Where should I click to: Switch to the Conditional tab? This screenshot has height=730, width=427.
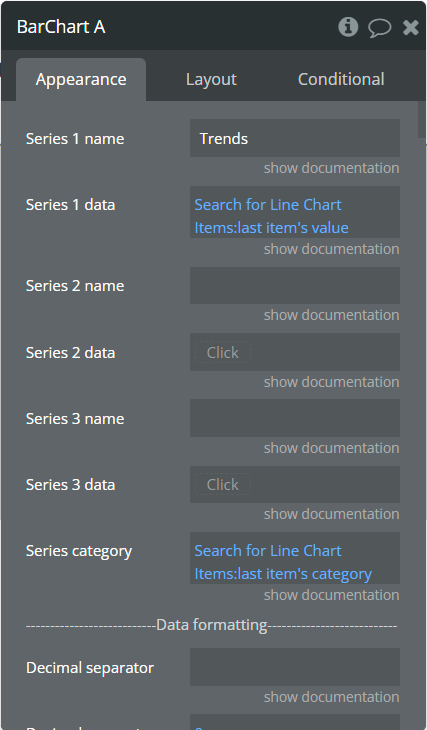coord(341,79)
